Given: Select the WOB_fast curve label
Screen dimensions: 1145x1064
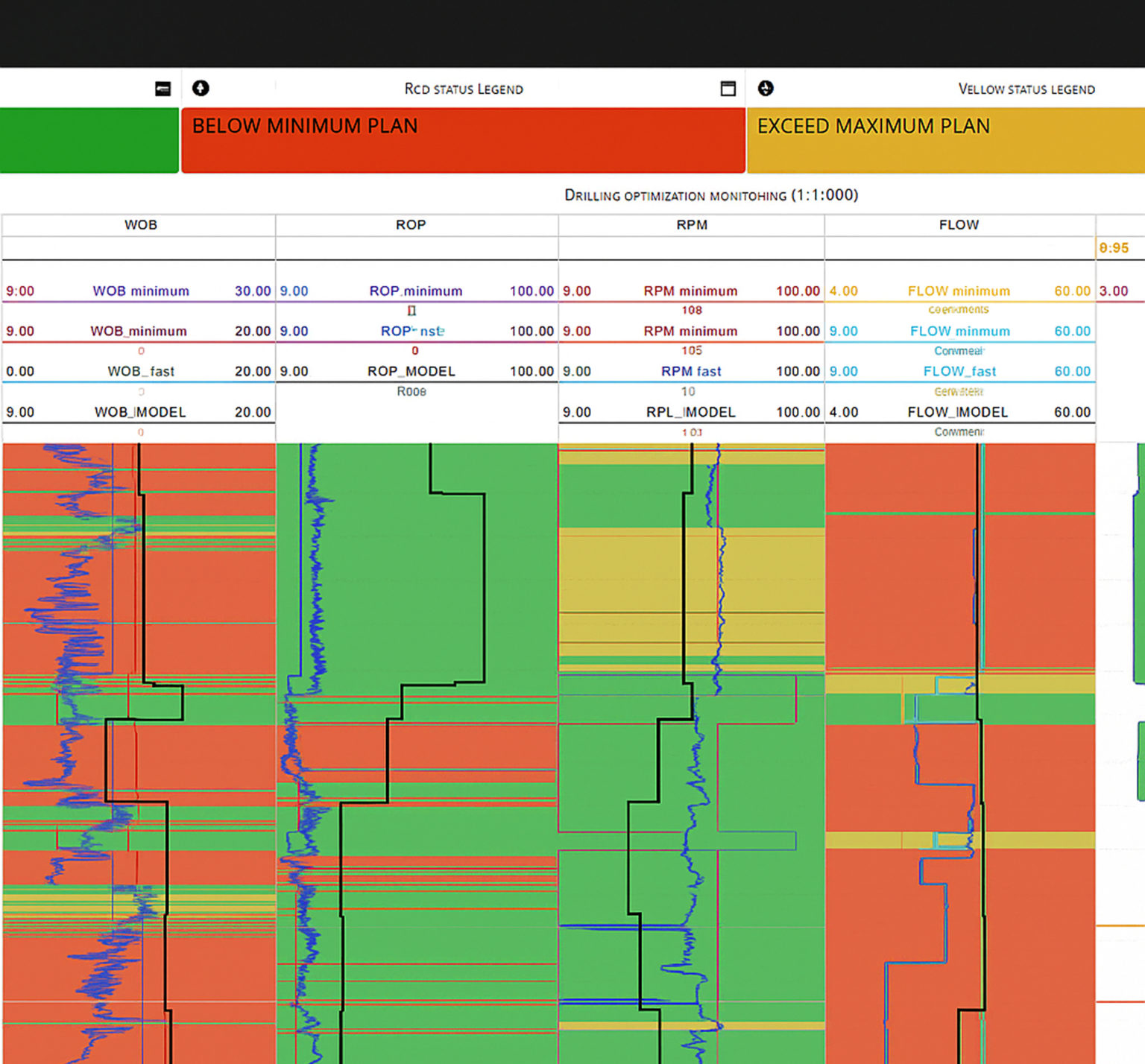Looking at the screenshot, I should tap(141, 371).
